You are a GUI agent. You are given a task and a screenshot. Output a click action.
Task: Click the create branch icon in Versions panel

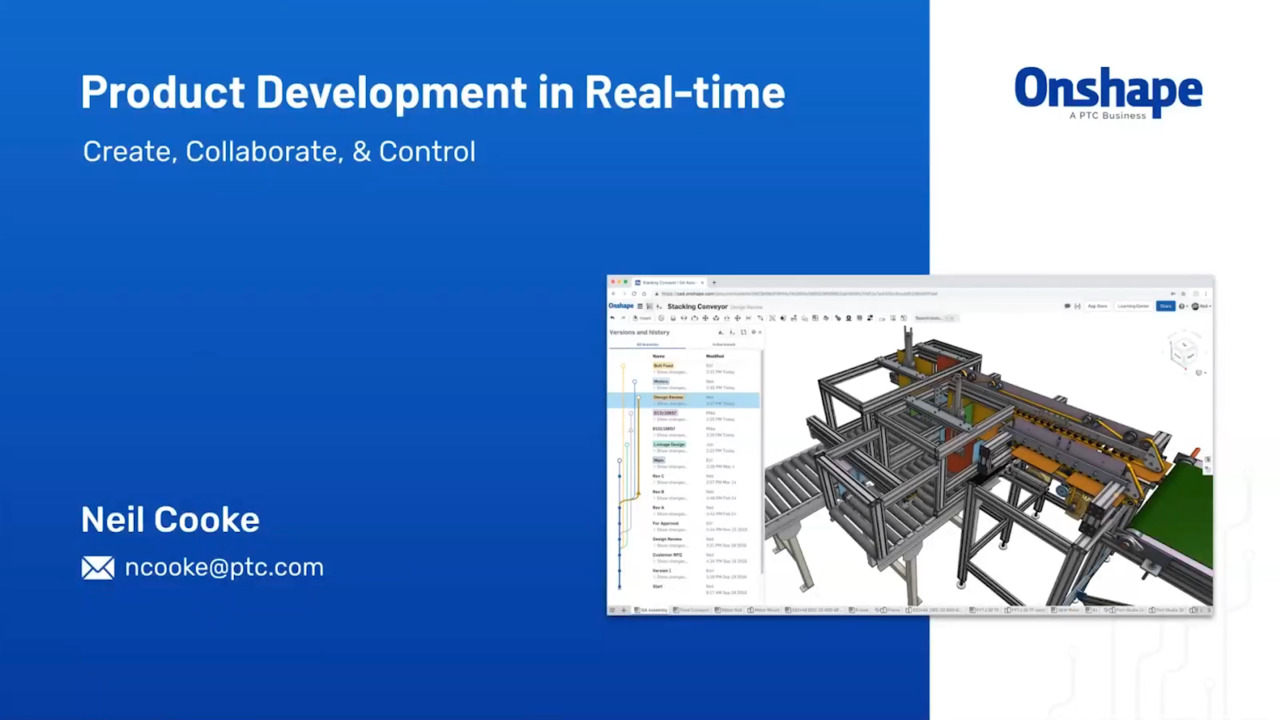[x=732, y=332]
